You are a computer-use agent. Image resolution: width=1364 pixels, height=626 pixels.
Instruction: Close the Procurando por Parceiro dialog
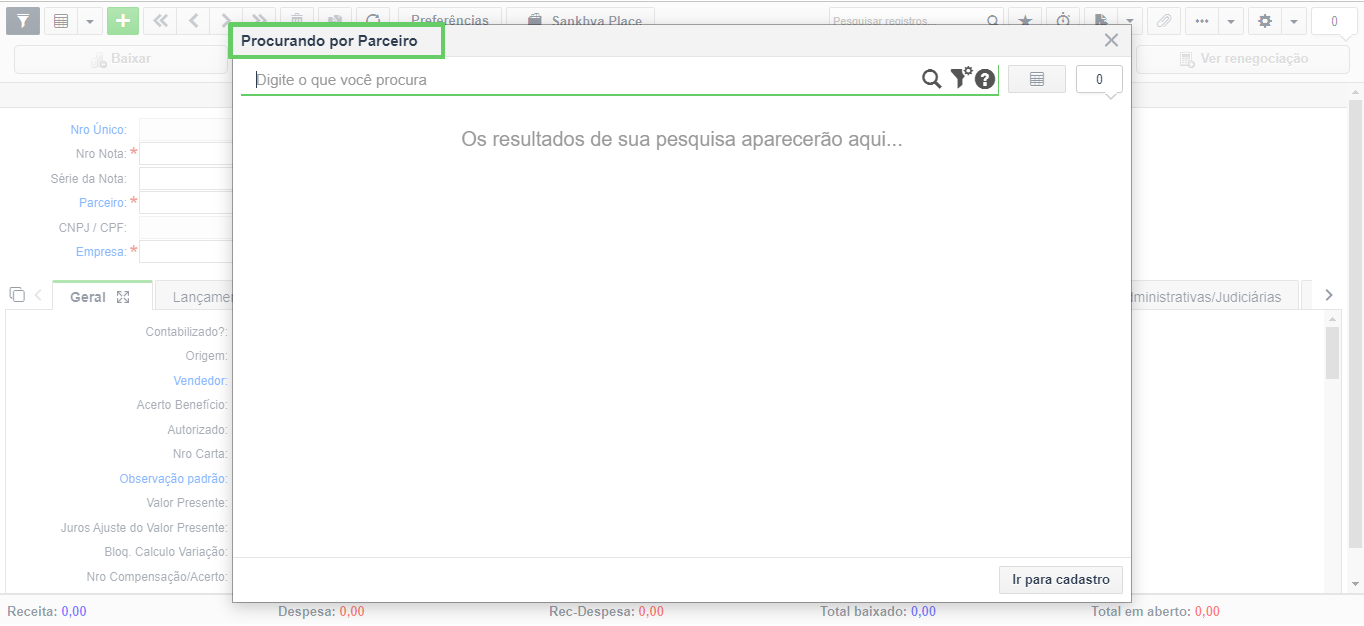(x=1111, y=41)
